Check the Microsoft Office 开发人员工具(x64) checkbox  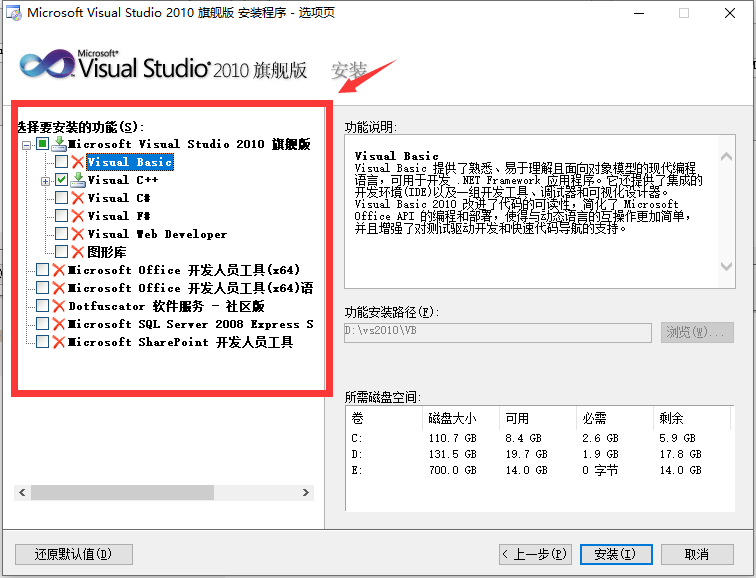tap(42, 269)
